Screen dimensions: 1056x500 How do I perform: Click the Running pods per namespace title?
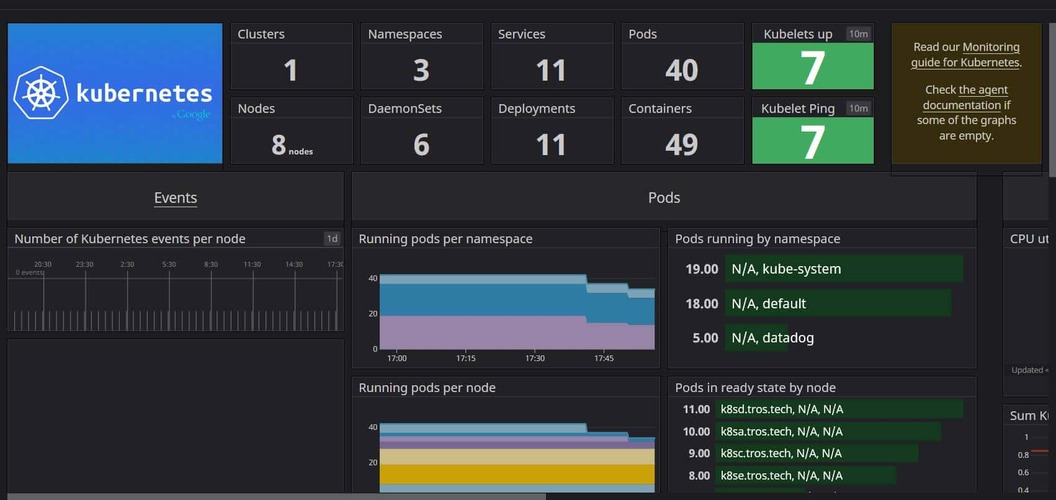pyautogui.click(x=446, y=239)
